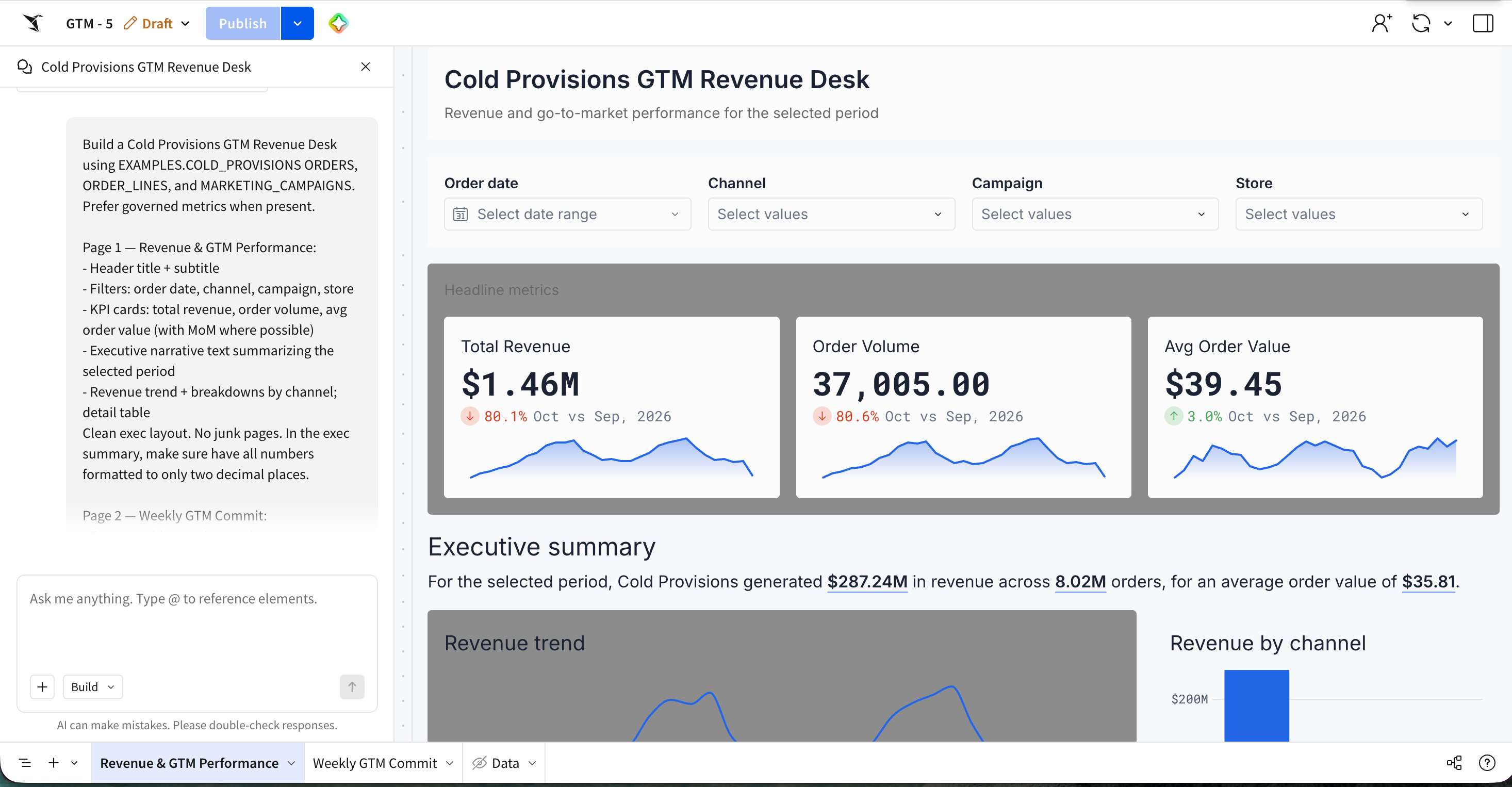
Task: Click the add user share icon
Action: coord(1382,24)
